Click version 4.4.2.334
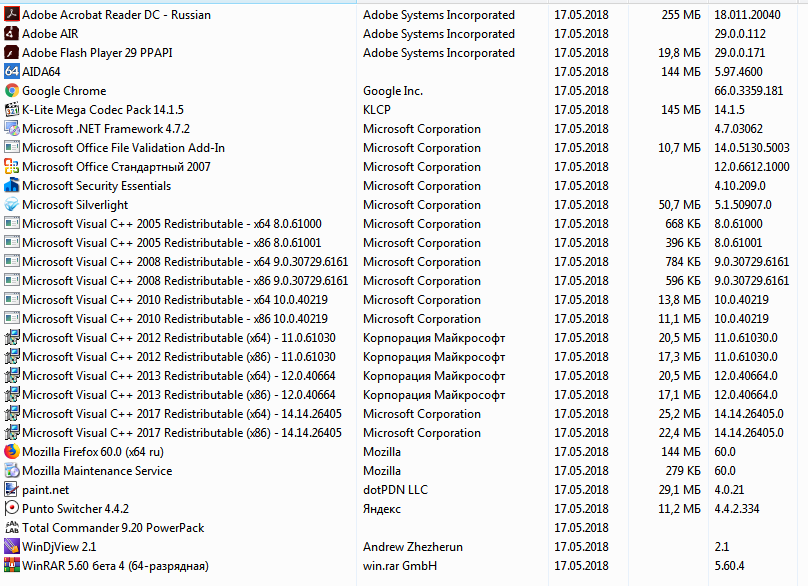 click(736, 509)
